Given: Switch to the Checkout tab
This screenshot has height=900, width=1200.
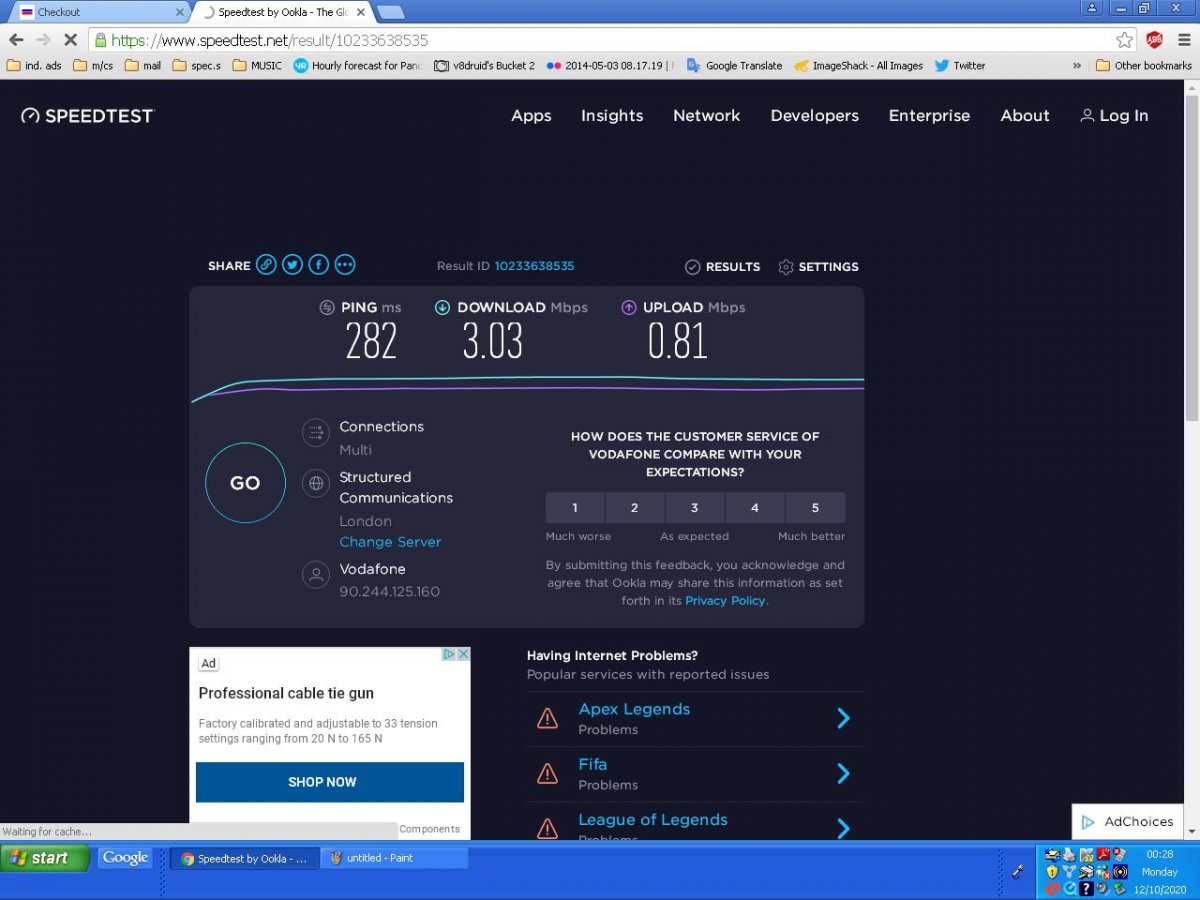Looking at the screenshot, I should click(x=100, y=12).
